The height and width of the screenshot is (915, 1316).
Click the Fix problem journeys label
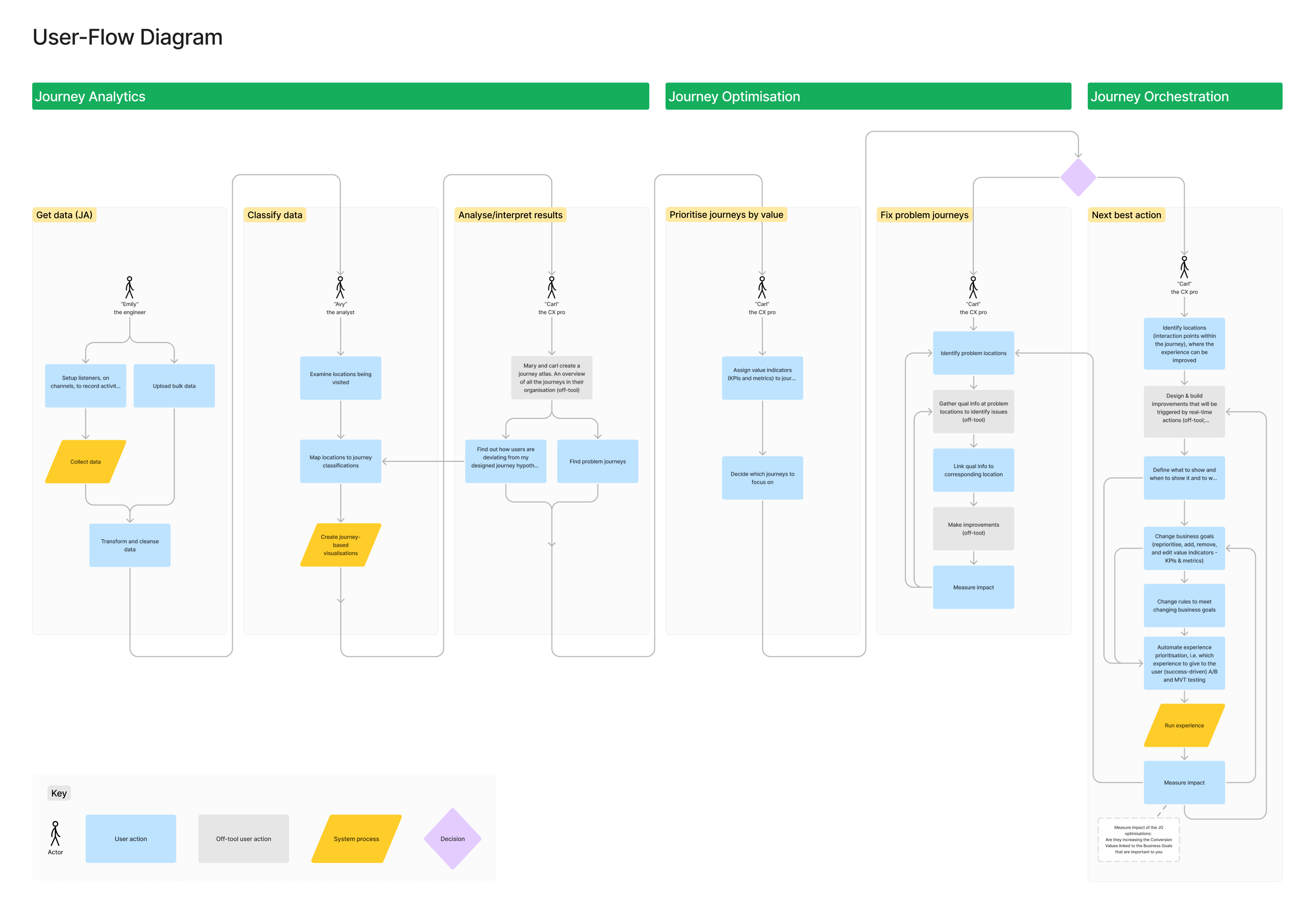[x=924, y=215]
